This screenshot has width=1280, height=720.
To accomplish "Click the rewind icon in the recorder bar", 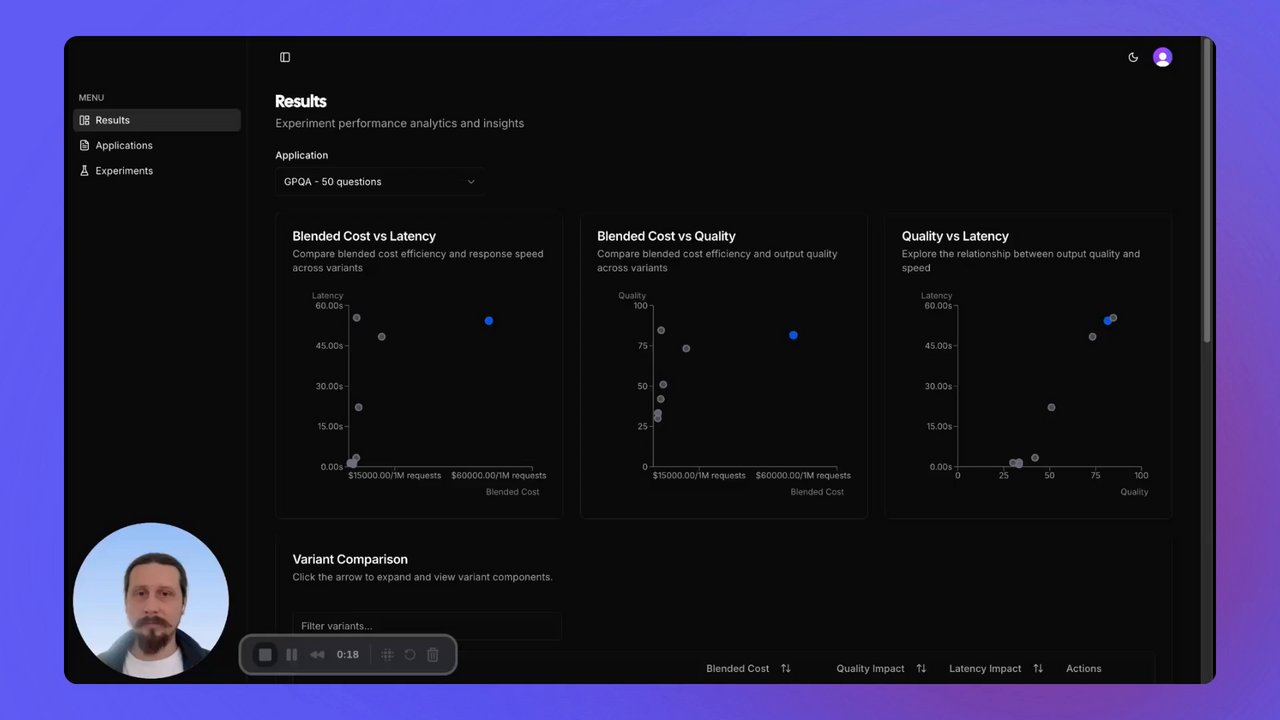I will [x=317, y=655].
